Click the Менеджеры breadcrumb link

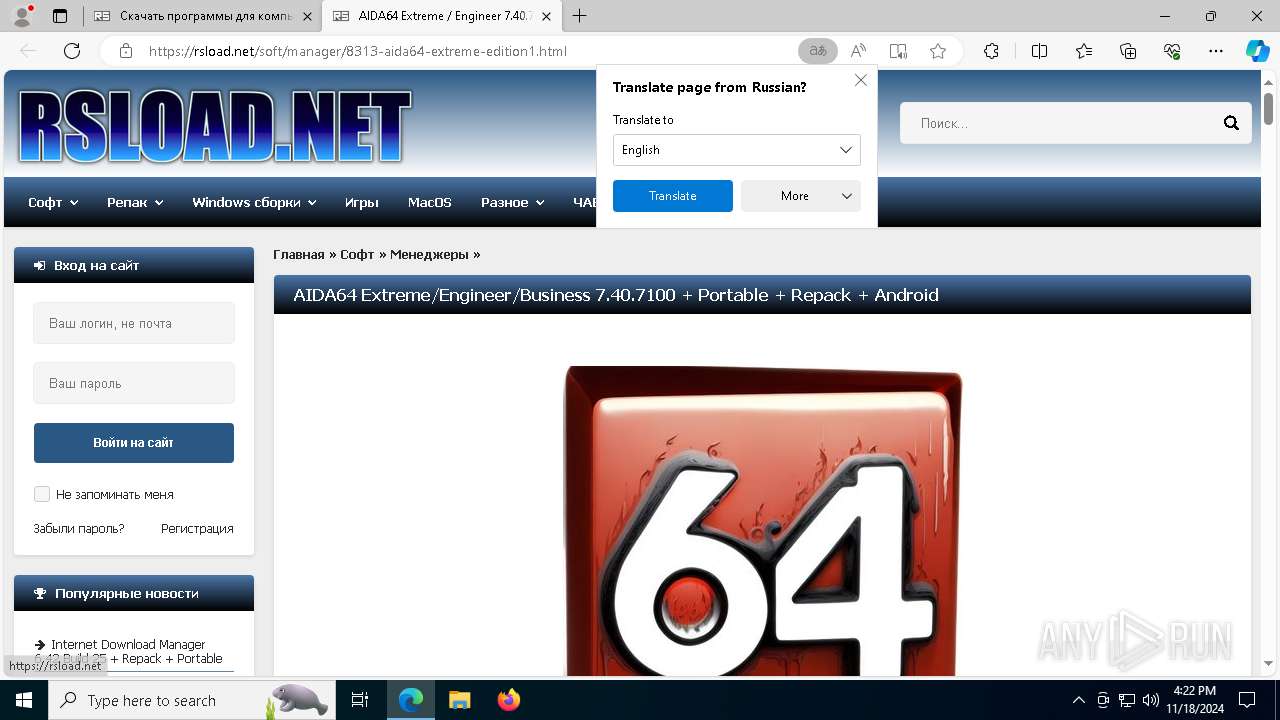click(429, 254)
